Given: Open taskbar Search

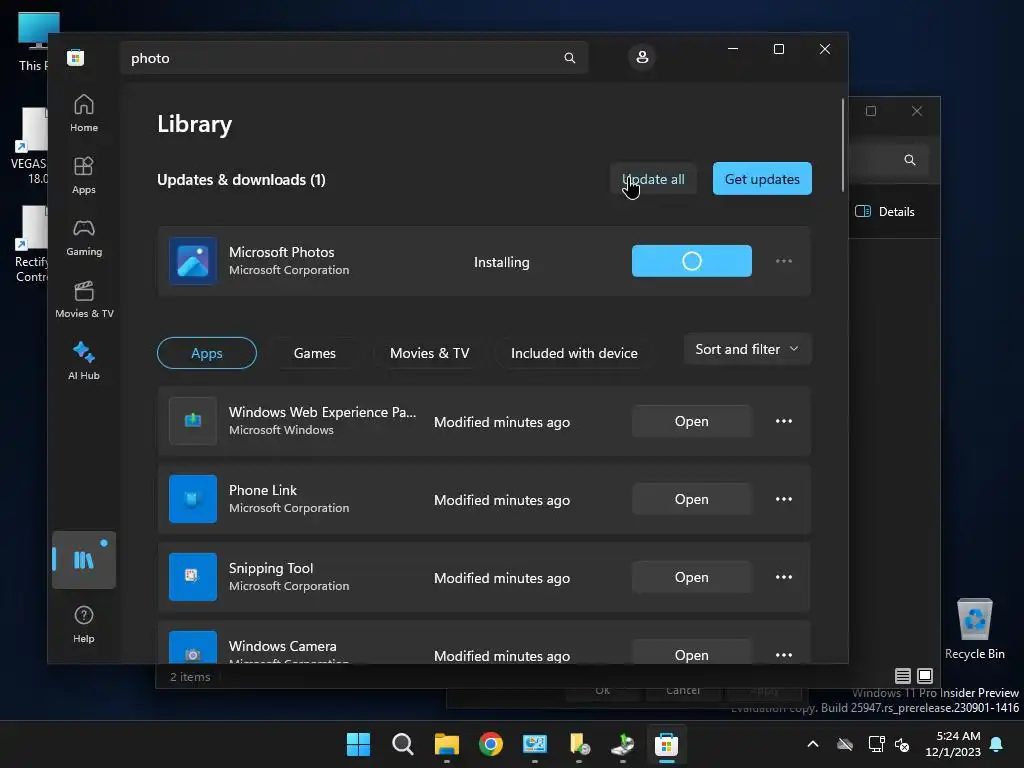Looking at the screenshot, I should [x=402, y=744].
